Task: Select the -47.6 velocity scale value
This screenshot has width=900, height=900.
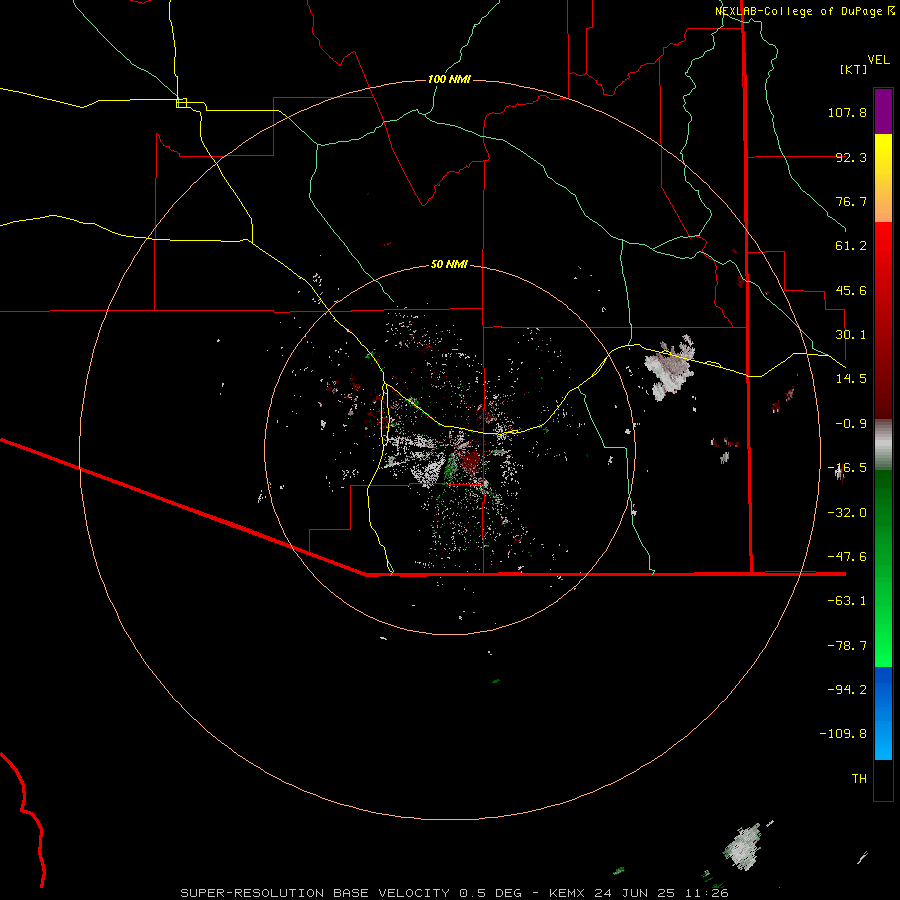Action: 847,557
